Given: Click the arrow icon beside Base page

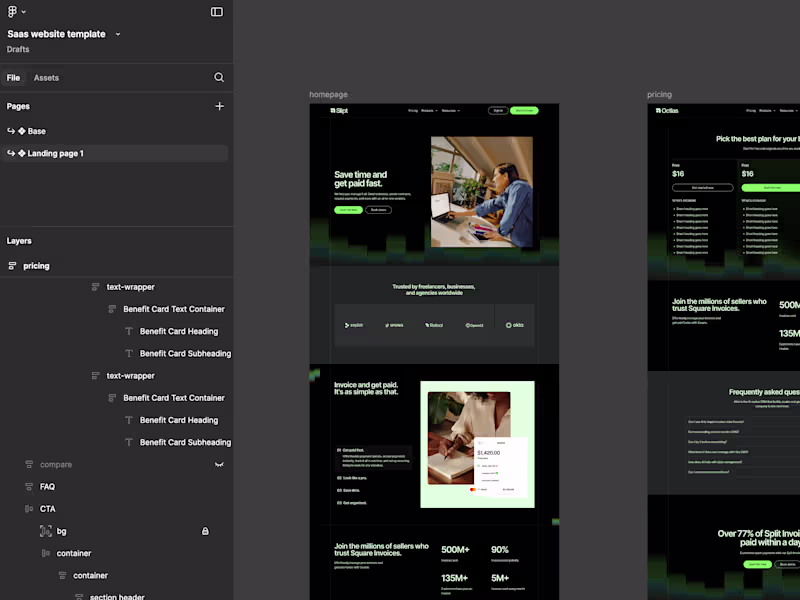Looking at the screenshot, I should pos(11,131).
